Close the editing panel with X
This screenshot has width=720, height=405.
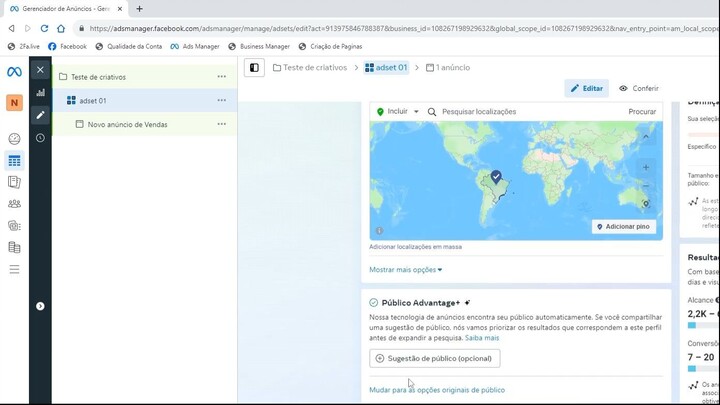click(x=40, y=70)
